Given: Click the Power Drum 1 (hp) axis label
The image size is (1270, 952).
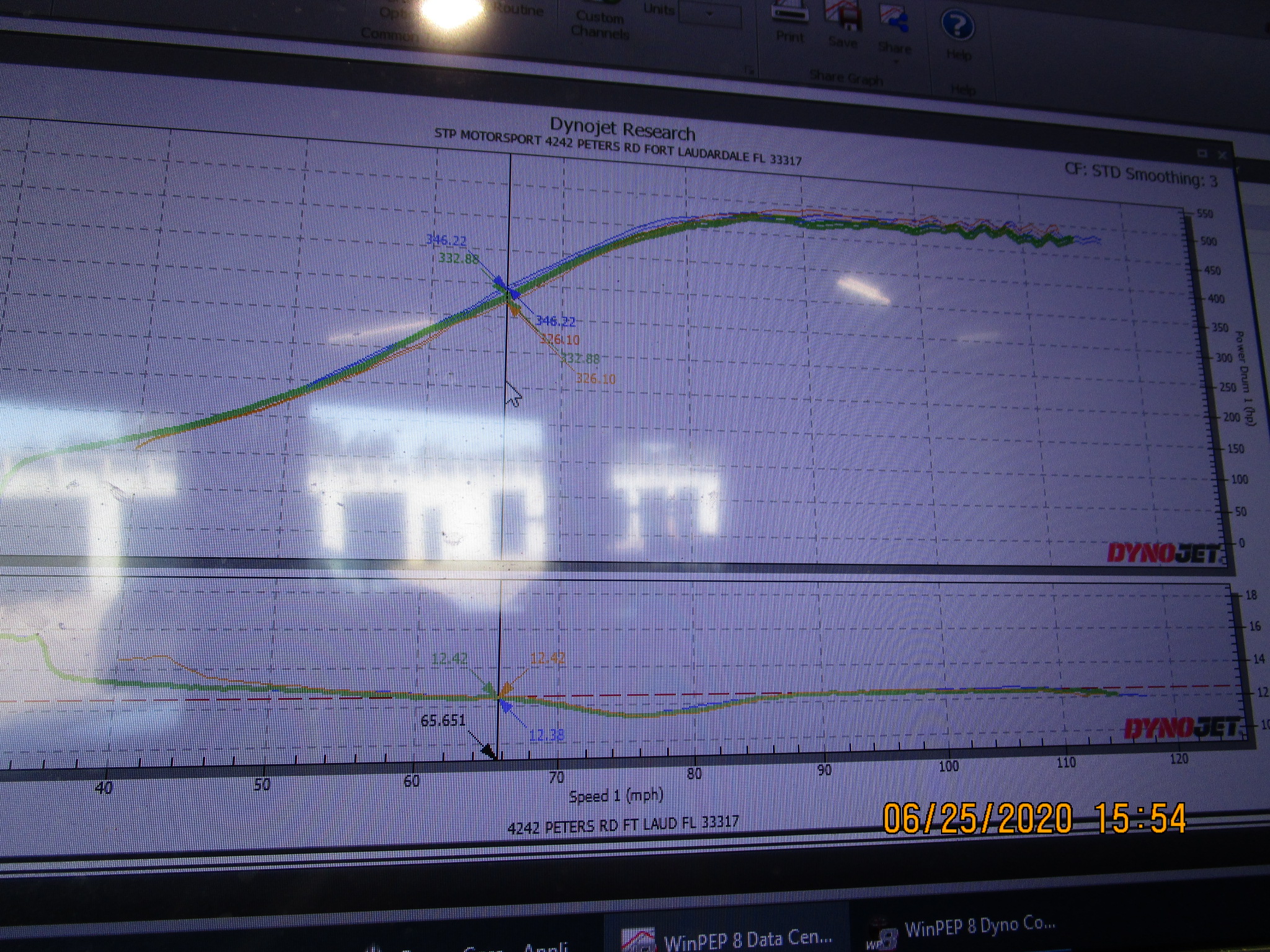Looking at the screenshot, I should tap(1245, 378).
